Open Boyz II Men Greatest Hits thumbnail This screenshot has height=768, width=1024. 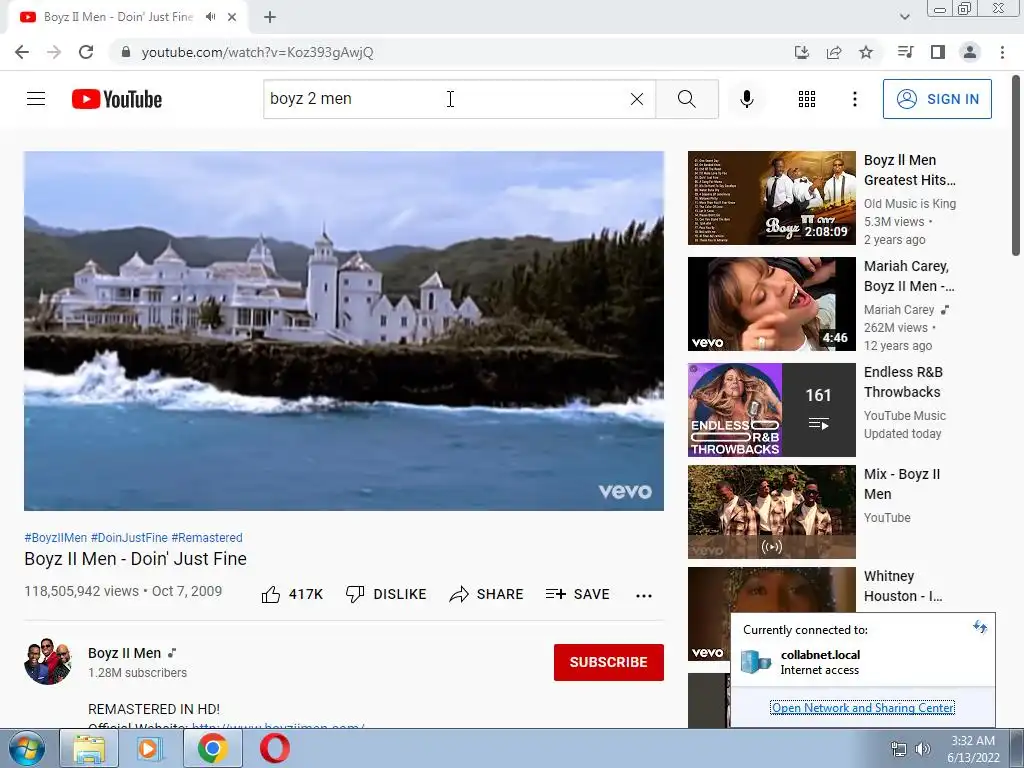(x=771, y=198)
